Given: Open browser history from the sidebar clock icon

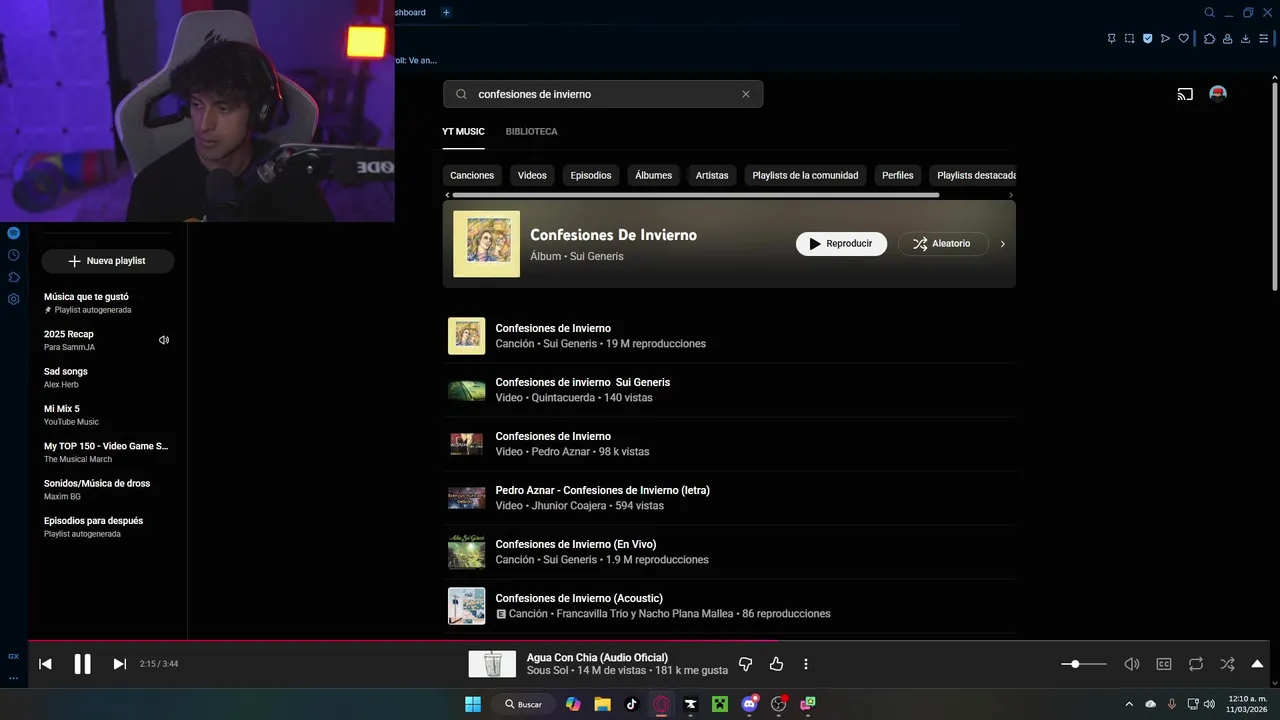Looking at the screenshot, I should (x=13, y=255).
